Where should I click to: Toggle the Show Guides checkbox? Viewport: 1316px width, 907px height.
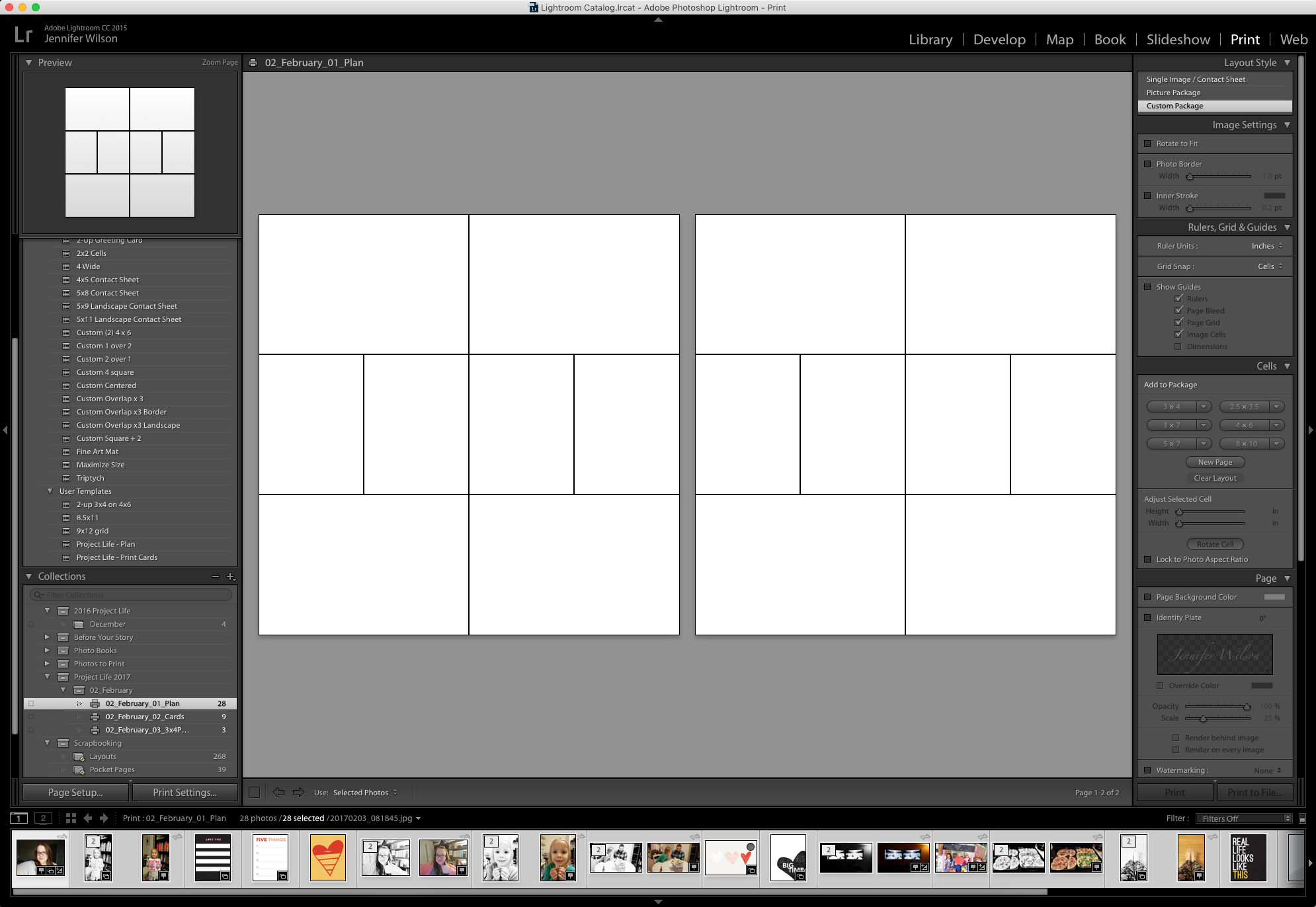point(1147,287)
